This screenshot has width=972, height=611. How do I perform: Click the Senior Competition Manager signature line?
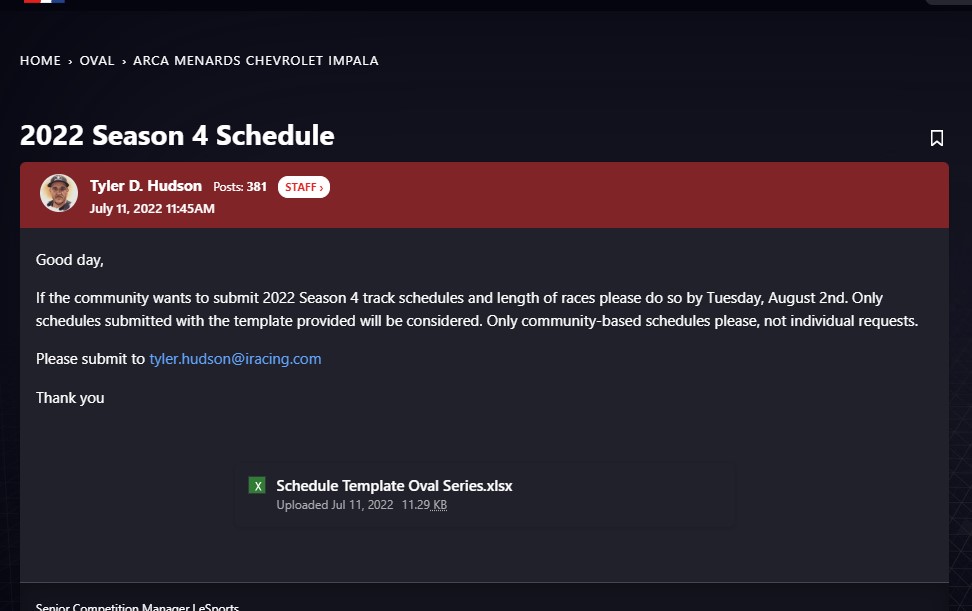pos(137,607)
